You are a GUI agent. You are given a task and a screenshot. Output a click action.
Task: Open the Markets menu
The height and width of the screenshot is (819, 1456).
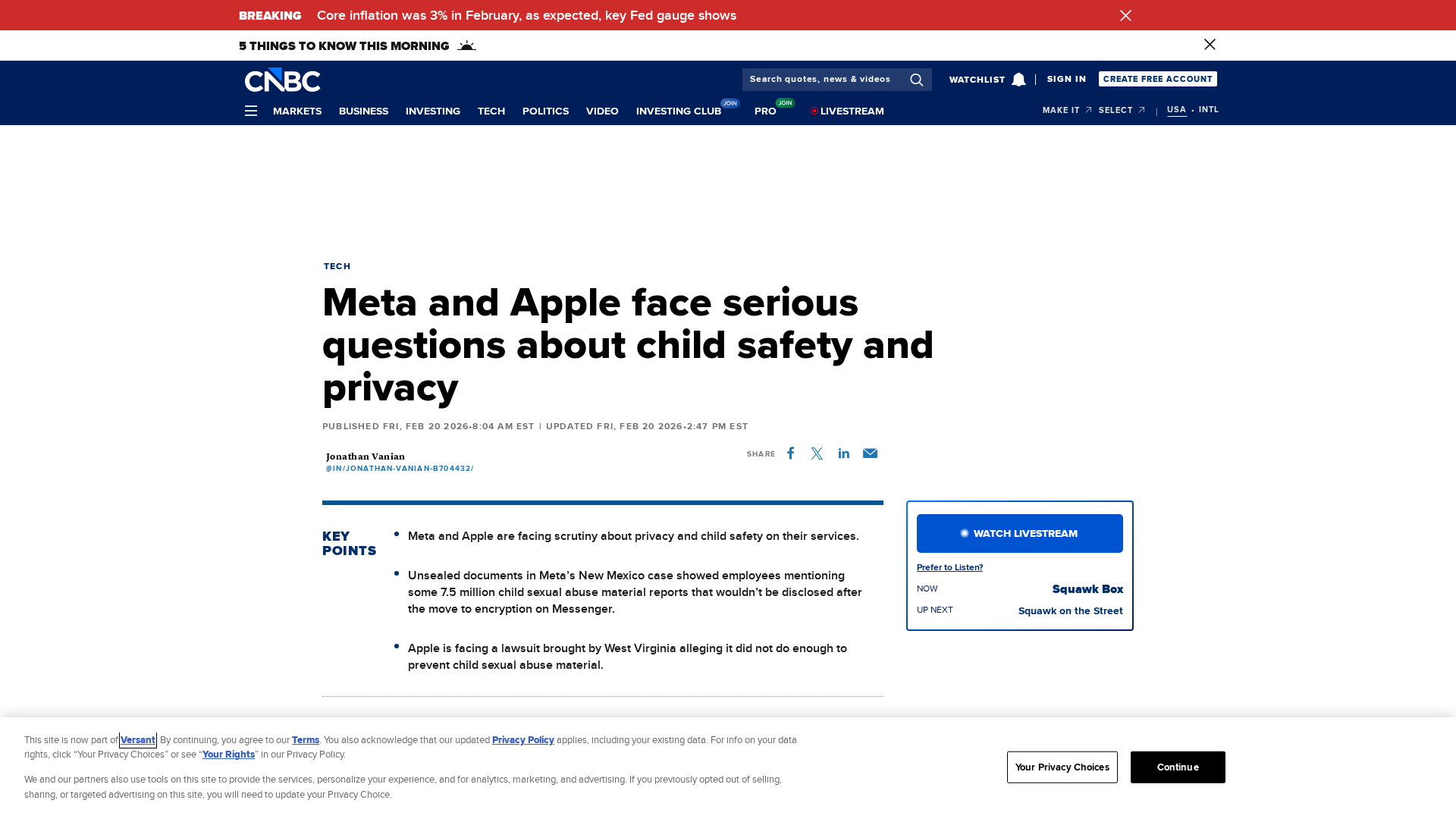[297, 111]
